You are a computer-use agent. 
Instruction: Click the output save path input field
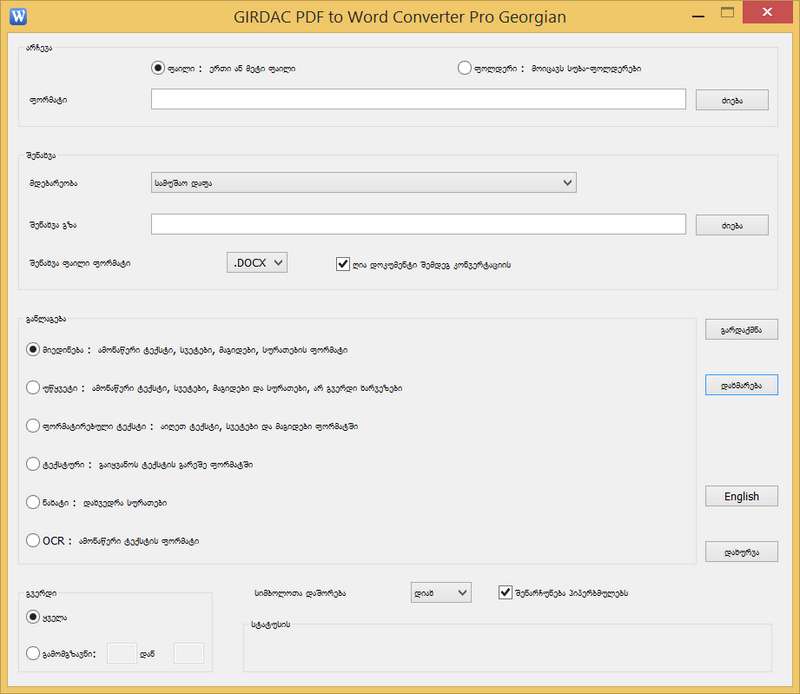[418, 224]
